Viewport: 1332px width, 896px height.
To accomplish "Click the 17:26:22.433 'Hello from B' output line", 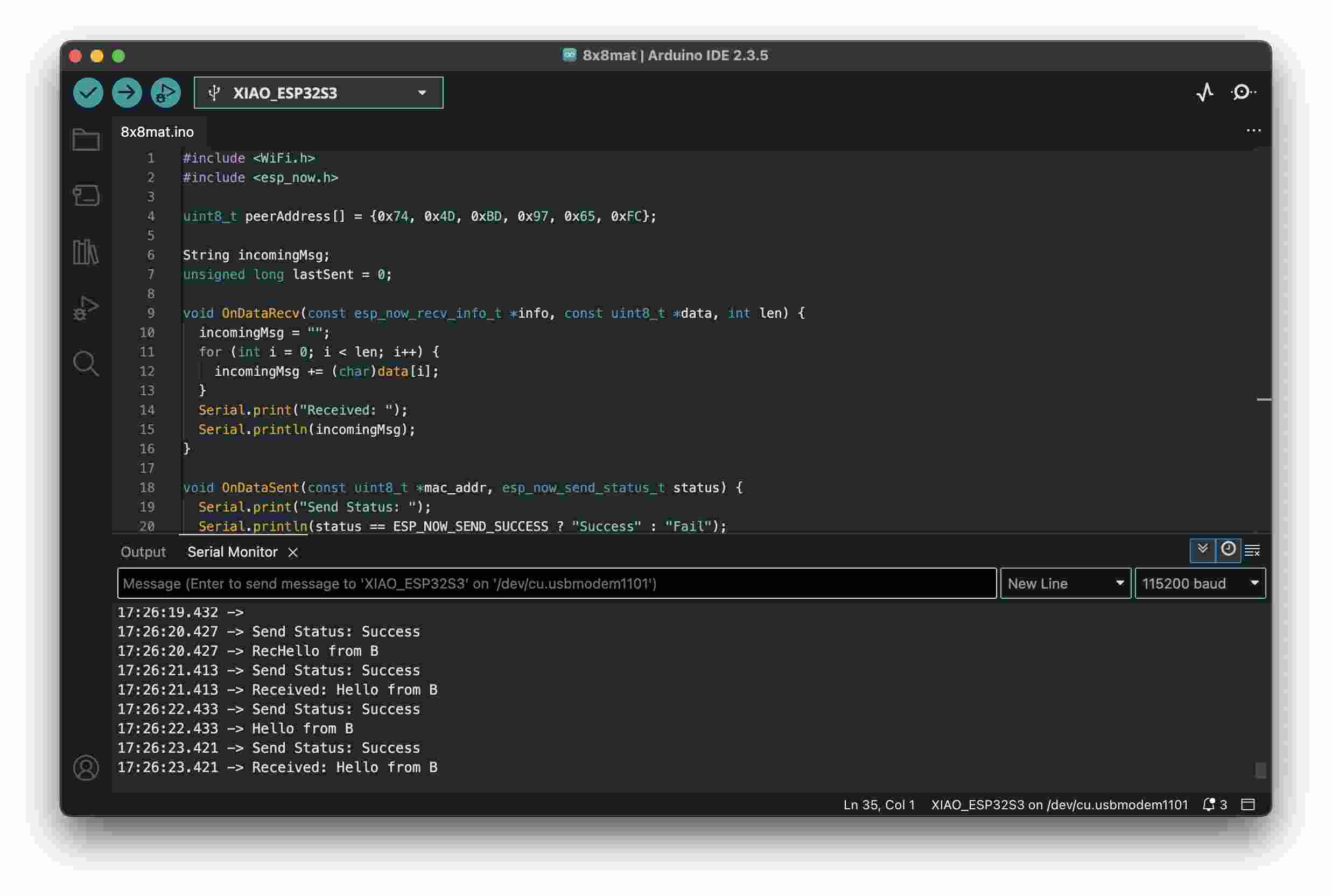I will (x=235, y=729).
